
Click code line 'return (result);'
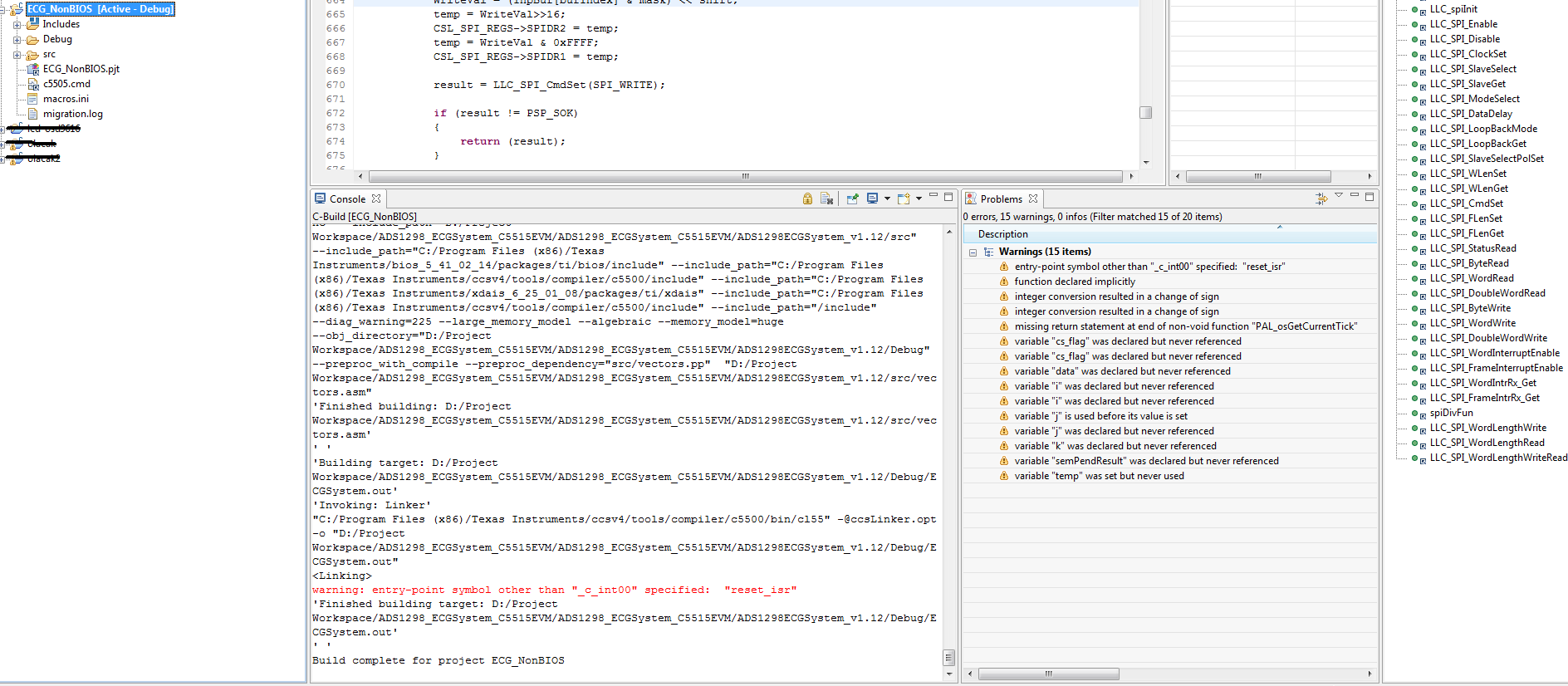tap(512, 141)
